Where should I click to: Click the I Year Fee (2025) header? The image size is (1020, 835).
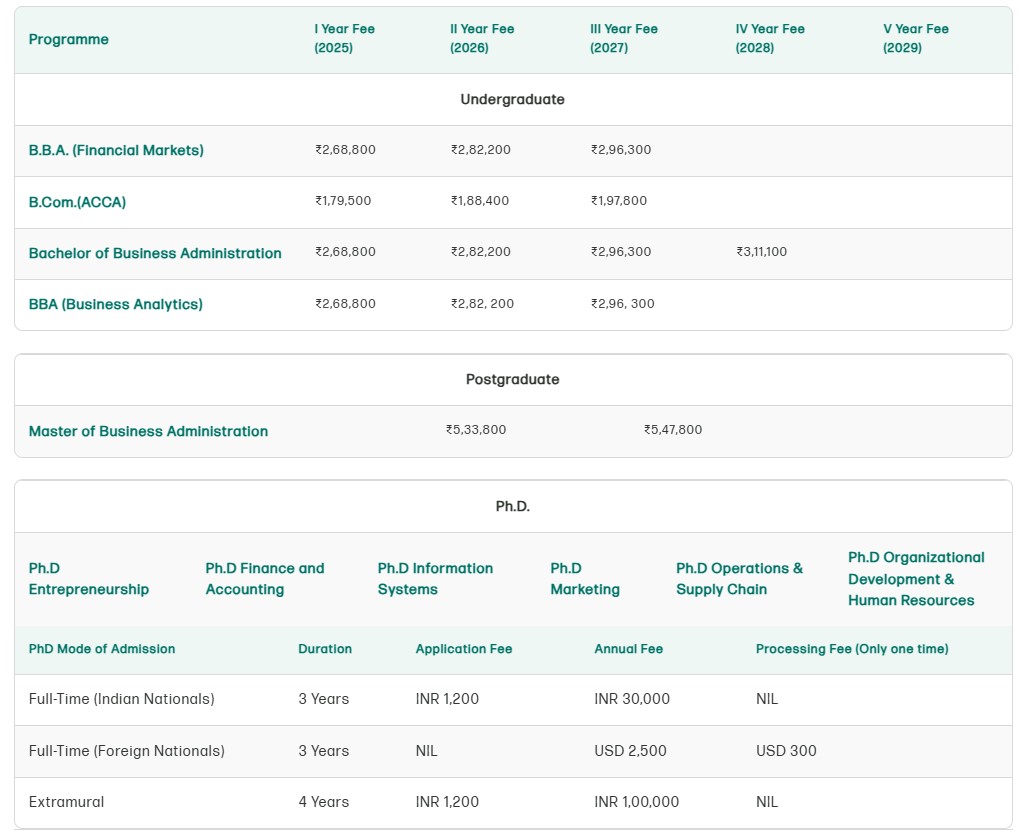(344, 39)
